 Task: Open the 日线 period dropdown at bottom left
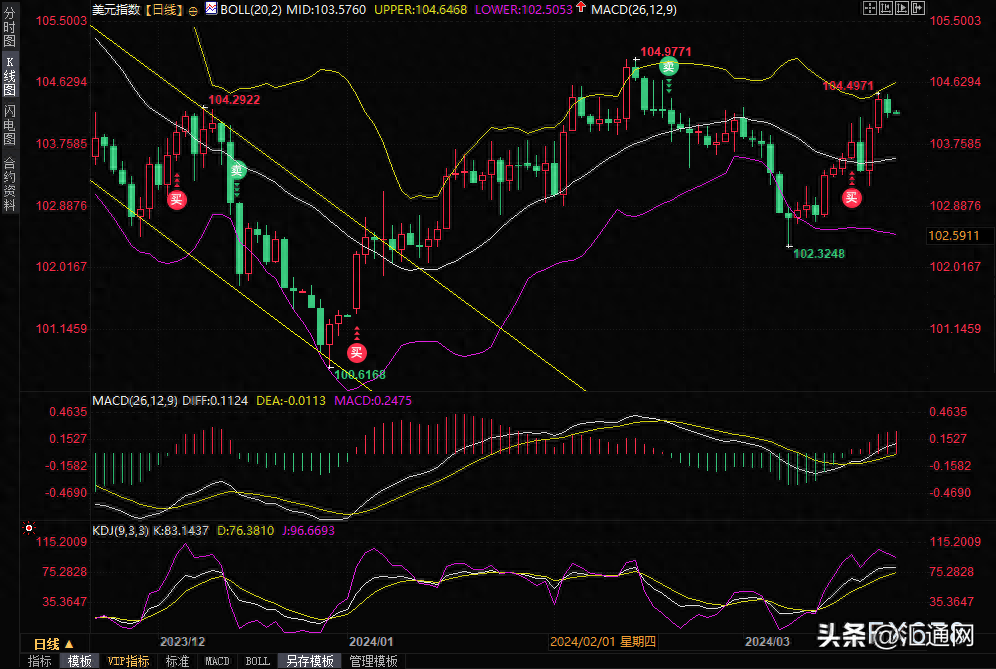click(53, 643)
